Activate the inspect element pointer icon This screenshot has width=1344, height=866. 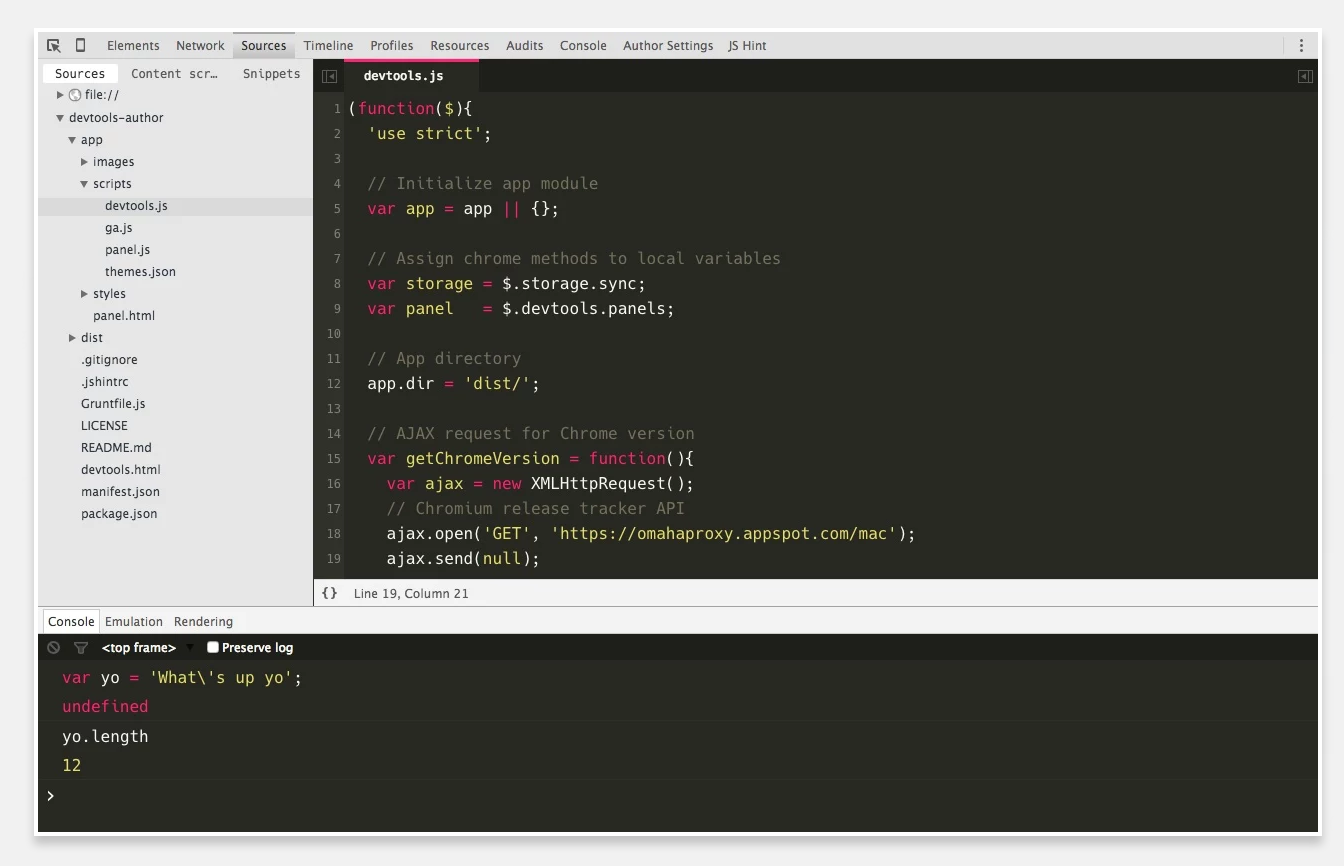coord(54,45)
